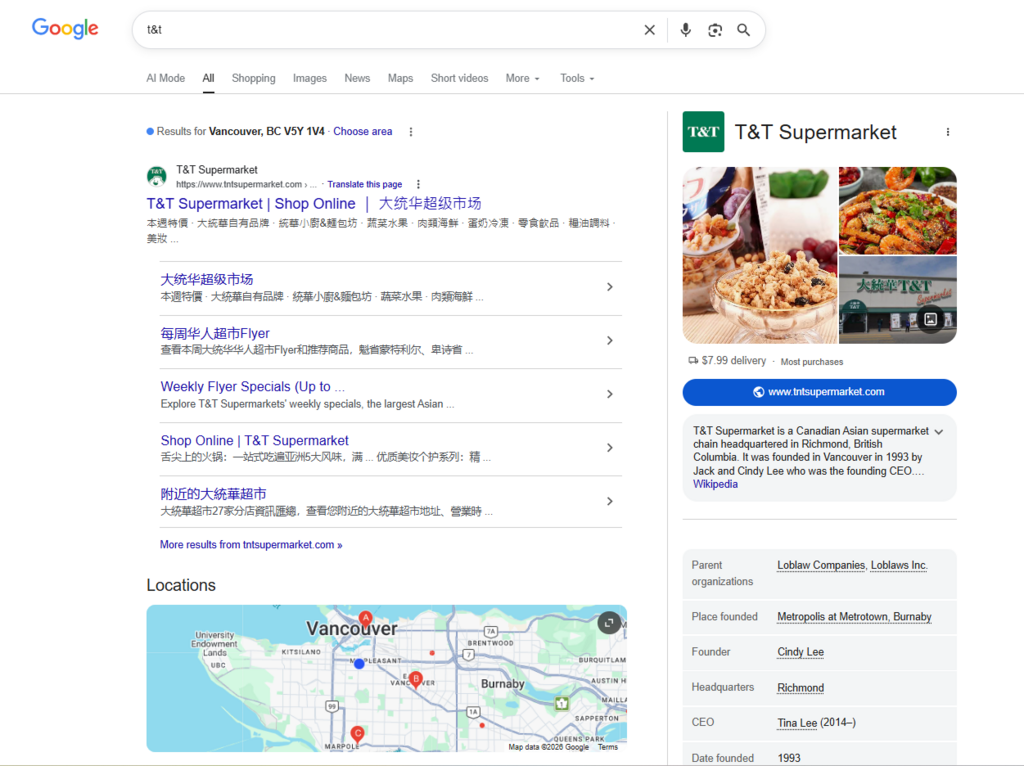Click Translate this page
The height and width of the screenshot is (766, 1024).
(x=364, y=184)
